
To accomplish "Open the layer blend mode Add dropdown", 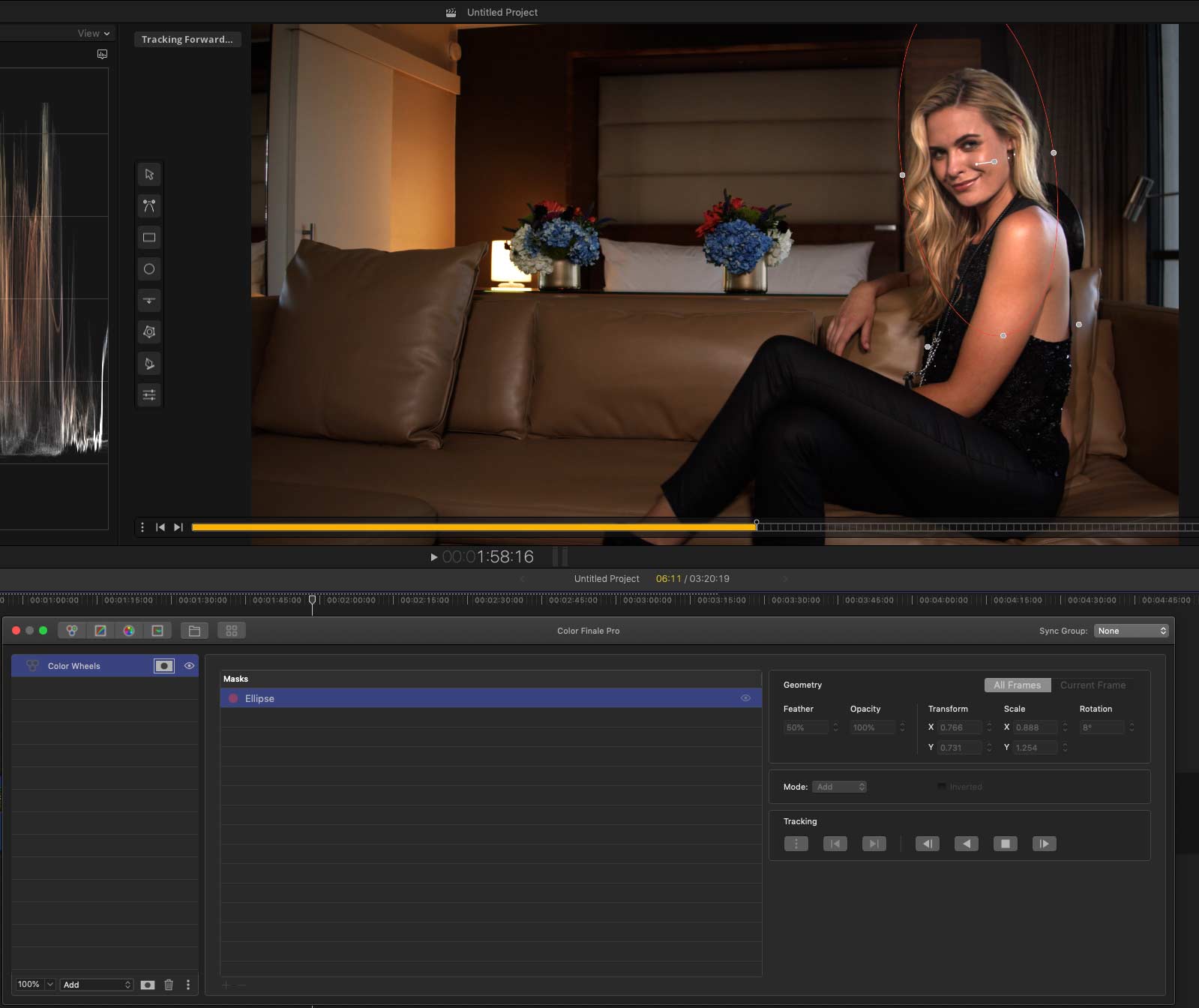I will [97, 985].
